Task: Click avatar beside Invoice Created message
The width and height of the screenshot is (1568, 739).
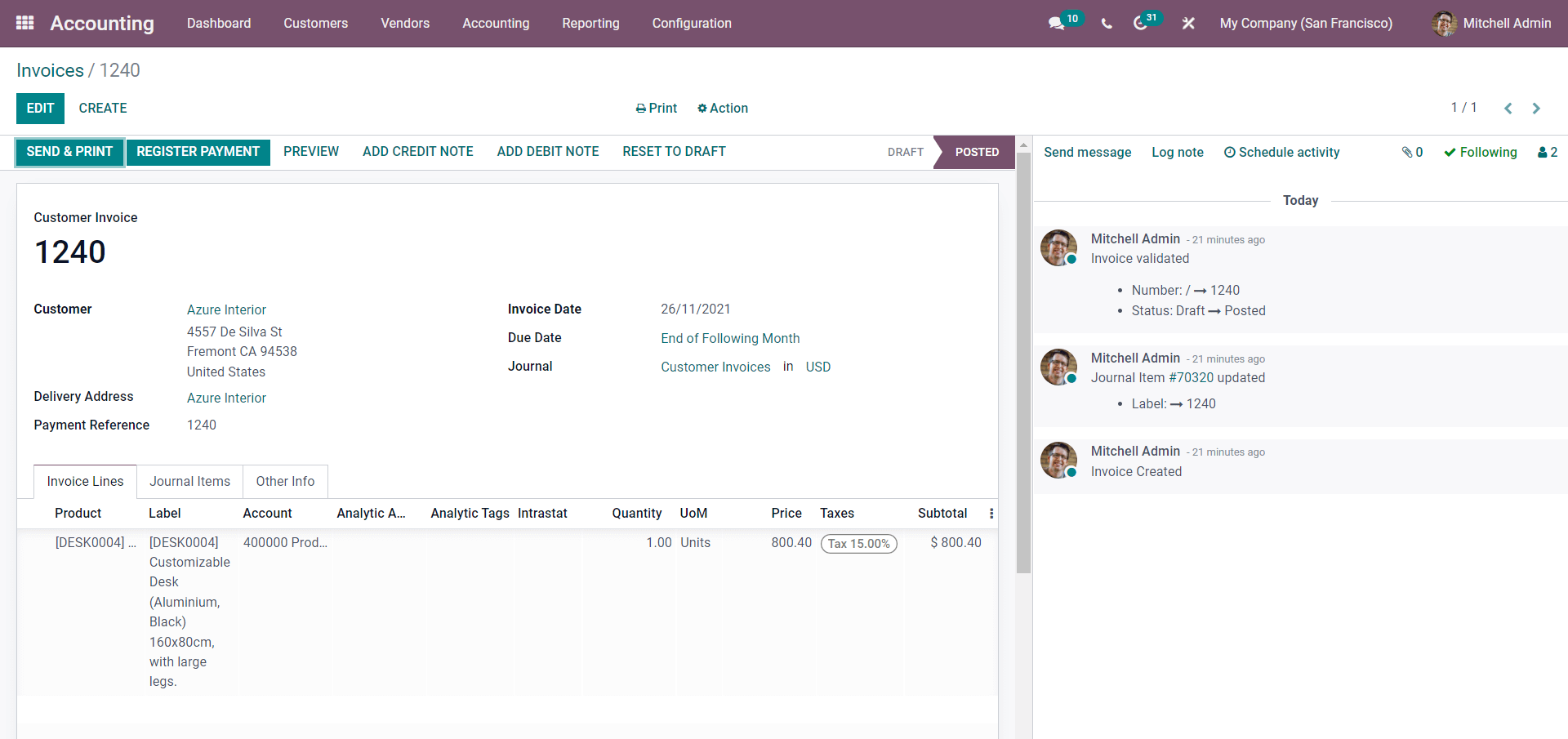Action: click(x=1058, y=460)
